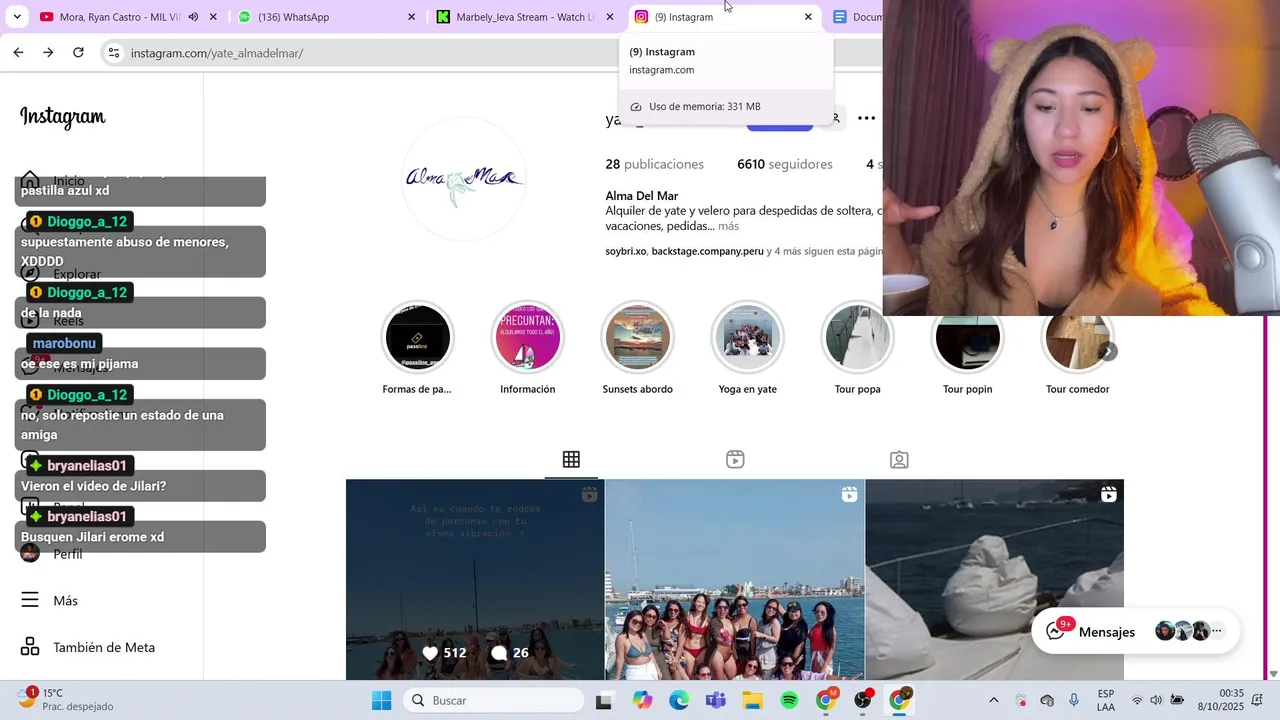This screenshot has width=1280, height=720.
Task: Open Yoga en yate story highlight
Action: (747, 338)
